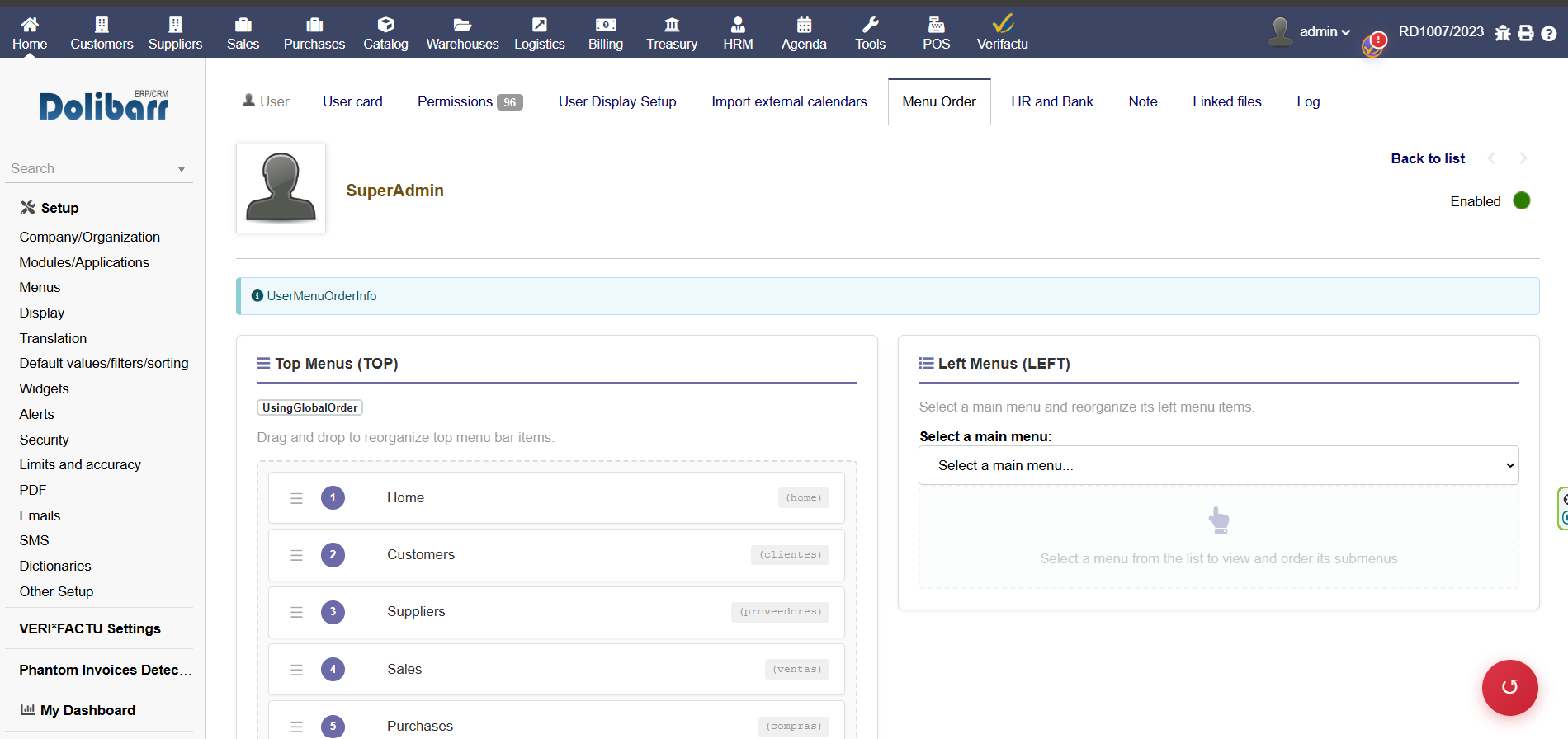Open Modules/Applications in Setup menu
The width and height of the screenshot is (1568, 739).
pyautogui.click(x=84, y=262)
